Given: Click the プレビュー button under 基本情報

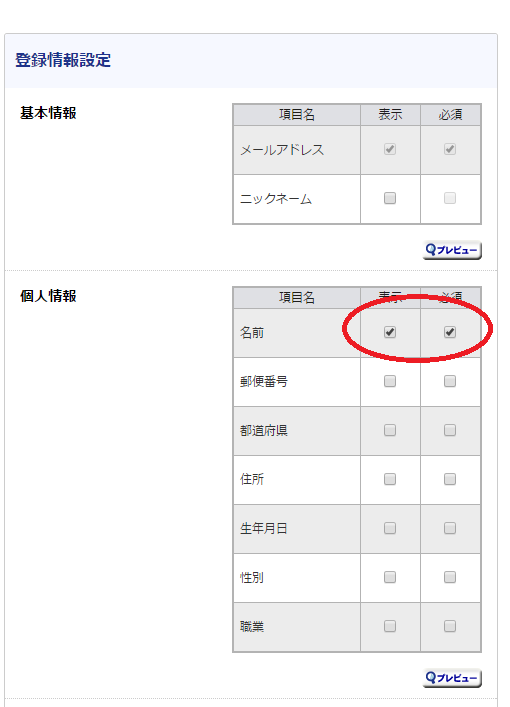Looking at the screenshot, I should tap(452, 250).
